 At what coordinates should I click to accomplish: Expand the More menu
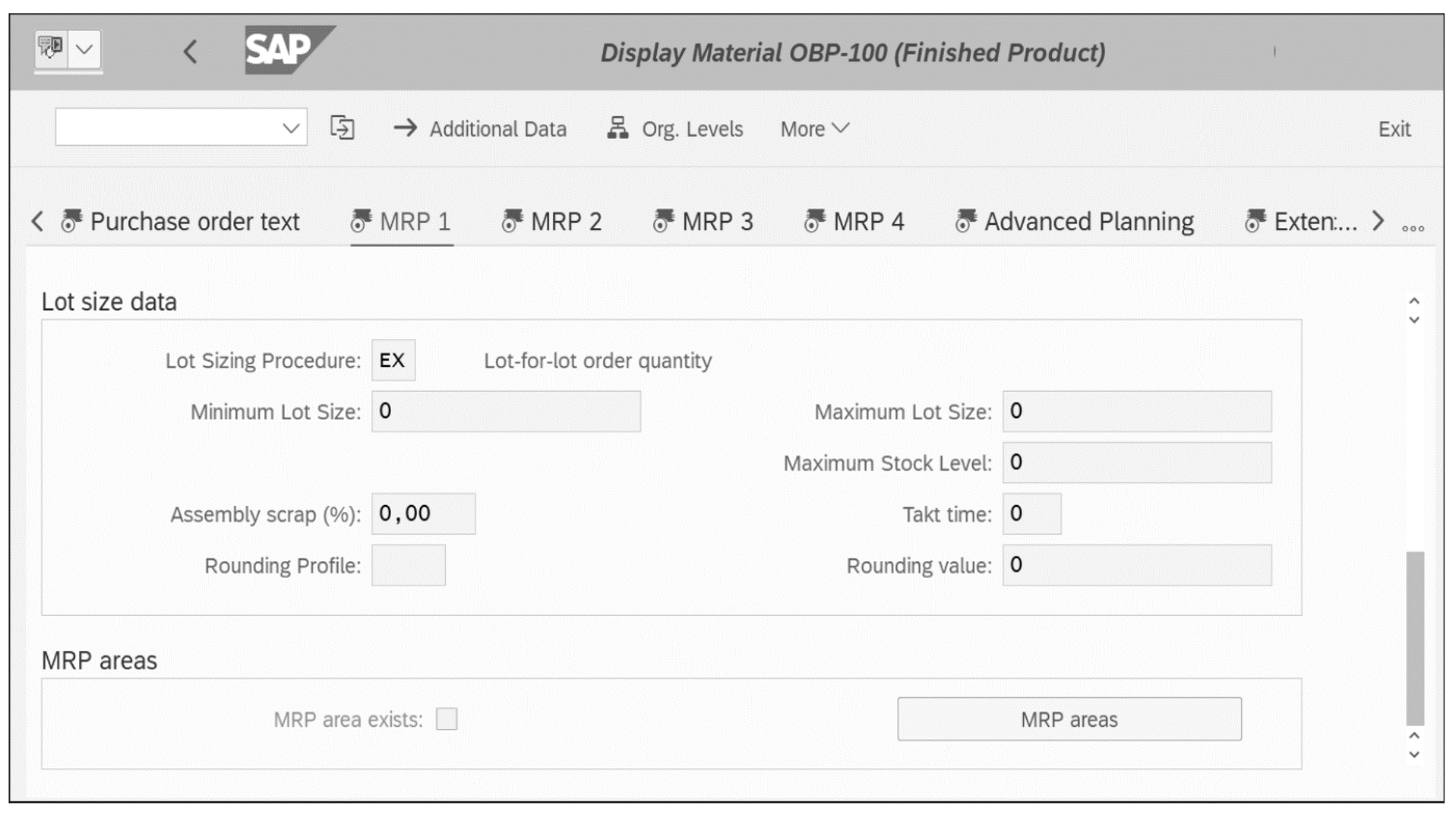(x=813, y=129)
